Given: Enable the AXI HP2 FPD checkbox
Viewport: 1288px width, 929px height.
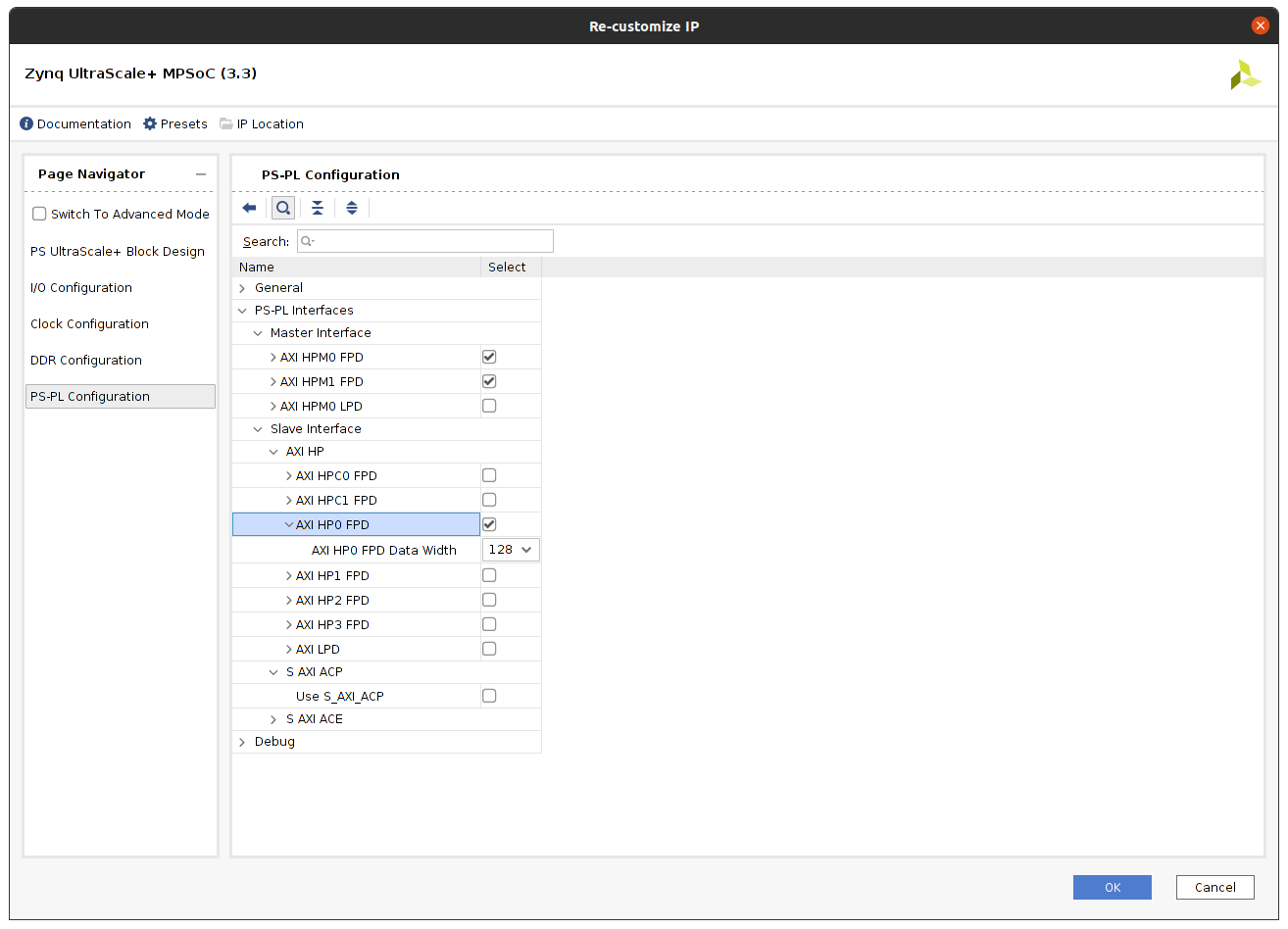Looking at the screenshot, I should 489,600.
